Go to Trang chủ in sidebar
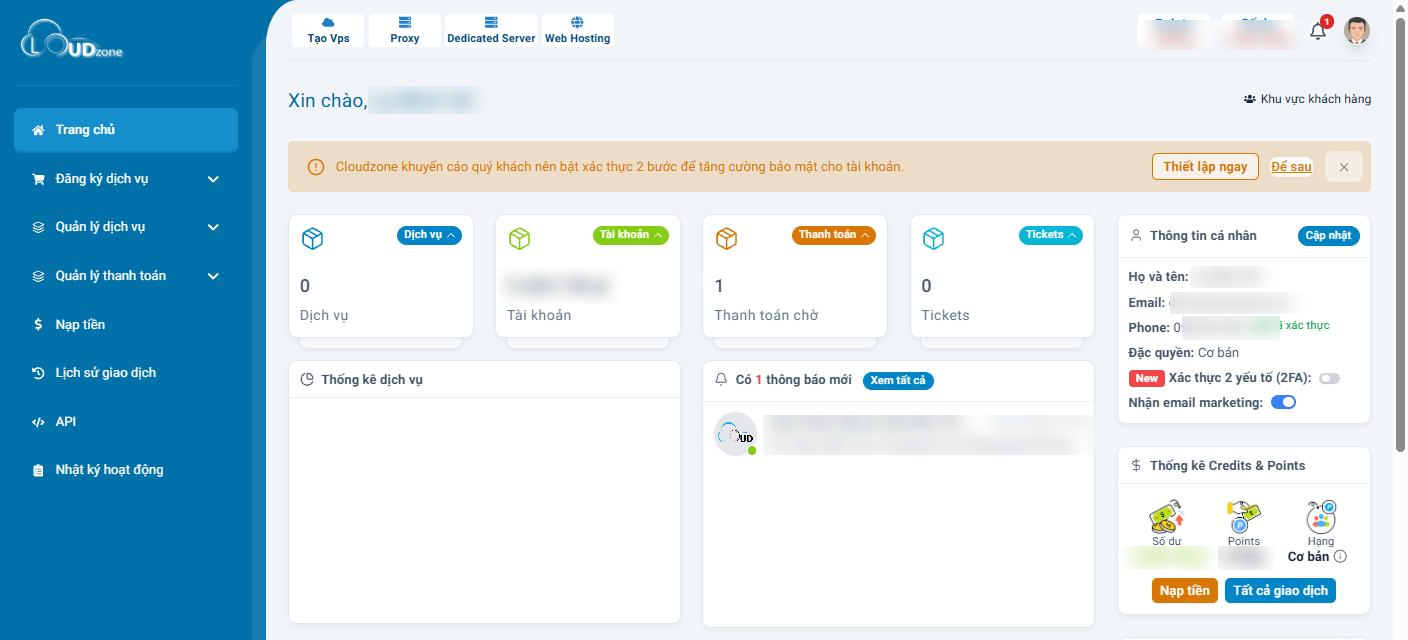The width and height of the screenshot is (1408, 640). click(x=126, y=130)
